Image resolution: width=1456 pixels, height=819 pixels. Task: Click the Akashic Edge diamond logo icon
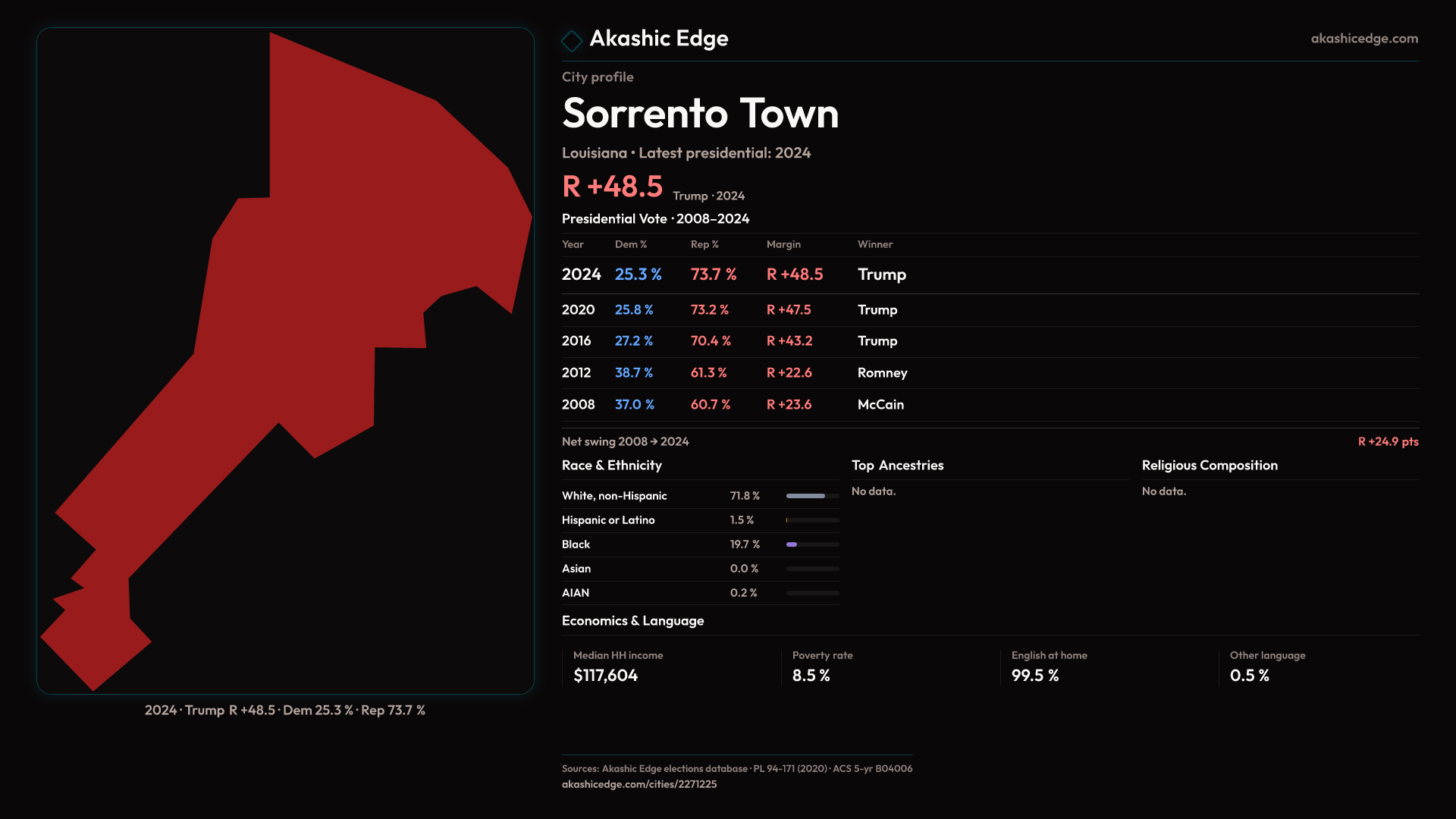(572, 40)
